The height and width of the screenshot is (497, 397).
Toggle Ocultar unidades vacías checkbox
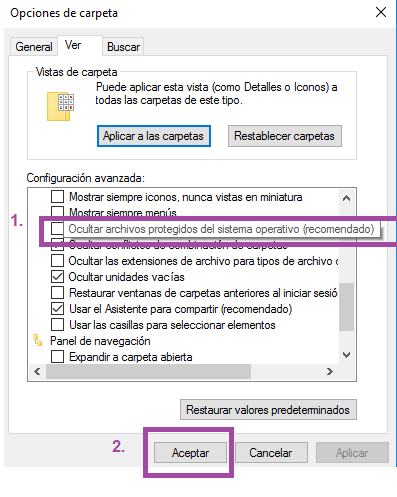[57, 277]
